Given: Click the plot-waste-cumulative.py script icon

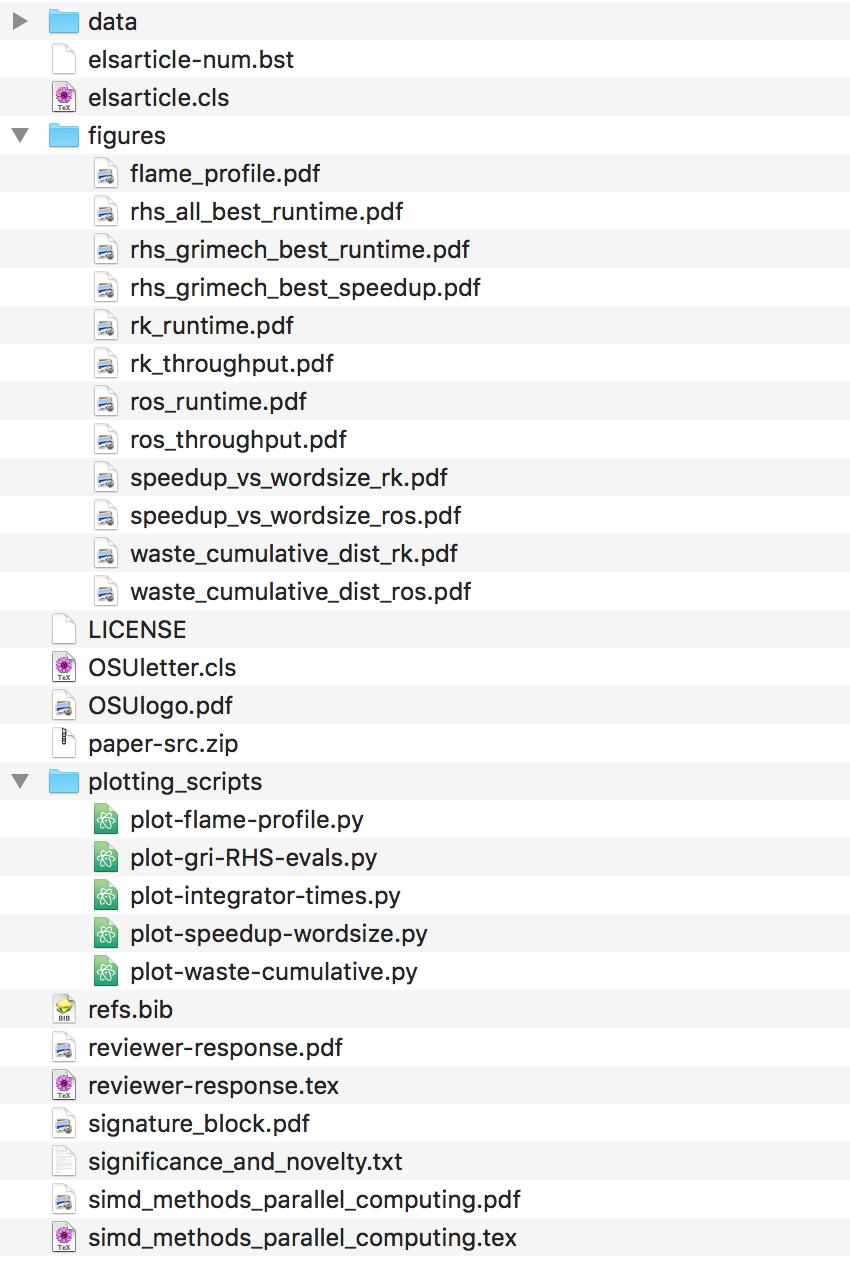Looking at the screenshot, I should coord(106,972).
